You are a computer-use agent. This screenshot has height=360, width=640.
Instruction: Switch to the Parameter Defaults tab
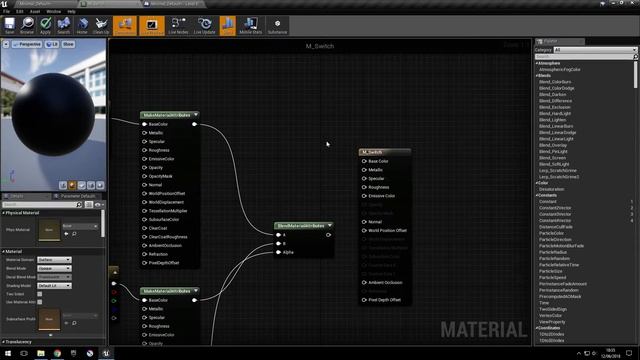77,196
